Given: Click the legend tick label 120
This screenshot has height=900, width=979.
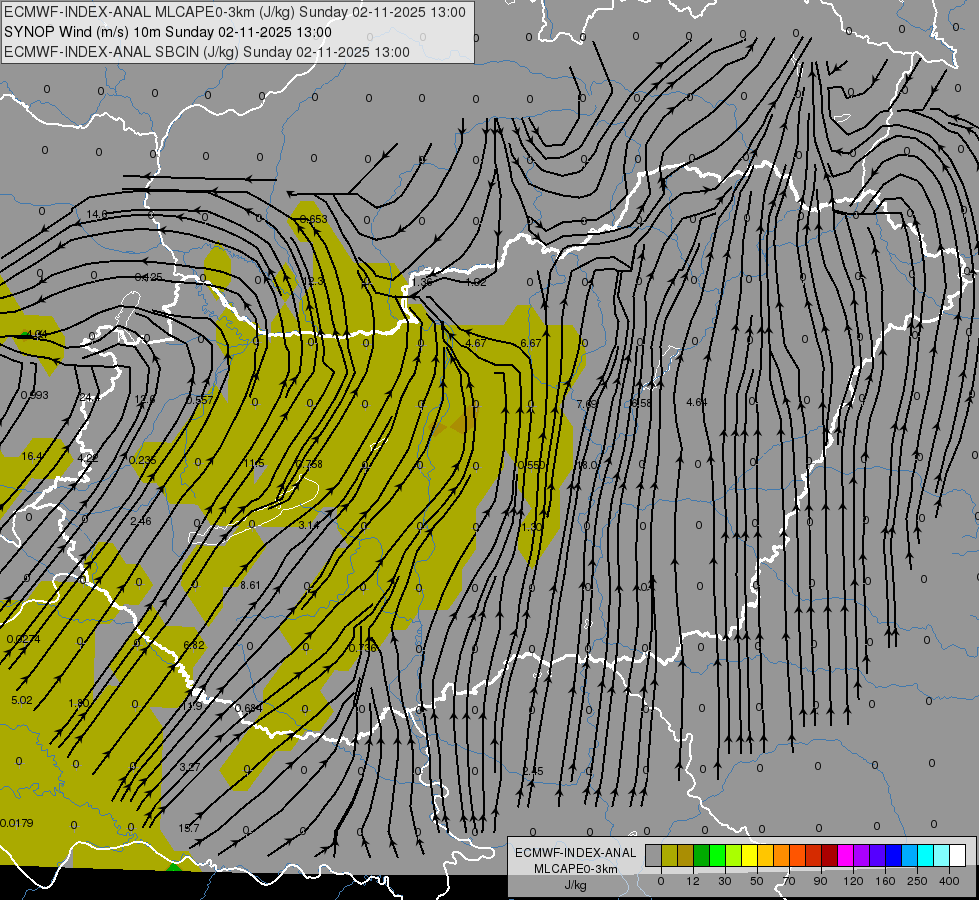Looking at the screenshot, I should point(853,881).
